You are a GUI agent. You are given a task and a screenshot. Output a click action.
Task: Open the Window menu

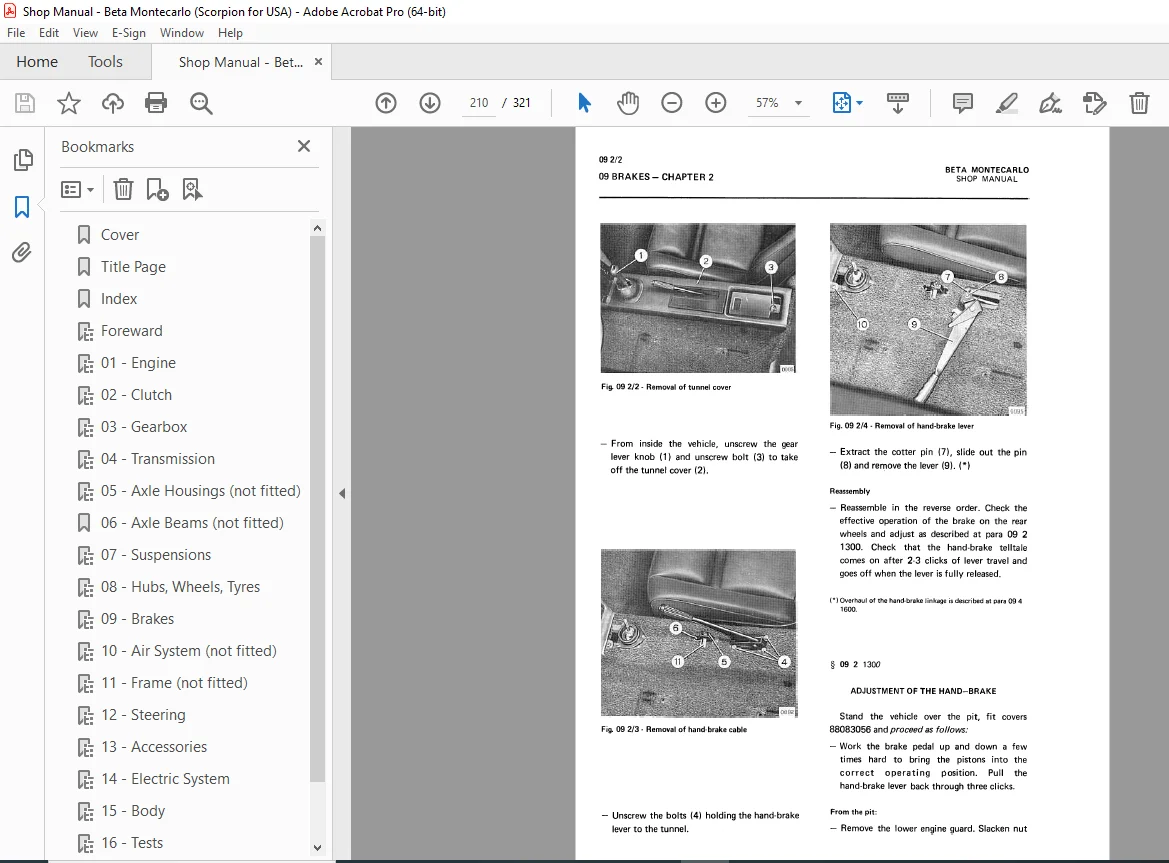[x=182, y=33]
